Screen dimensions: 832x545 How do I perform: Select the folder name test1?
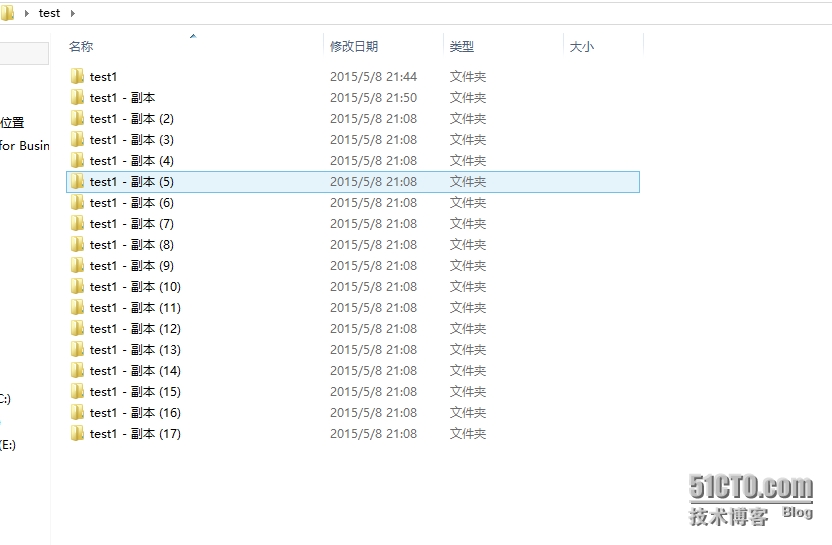103,77
